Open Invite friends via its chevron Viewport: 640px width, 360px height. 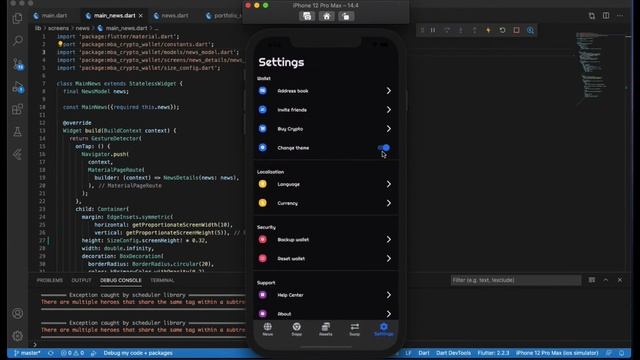[x=389, y=110]
